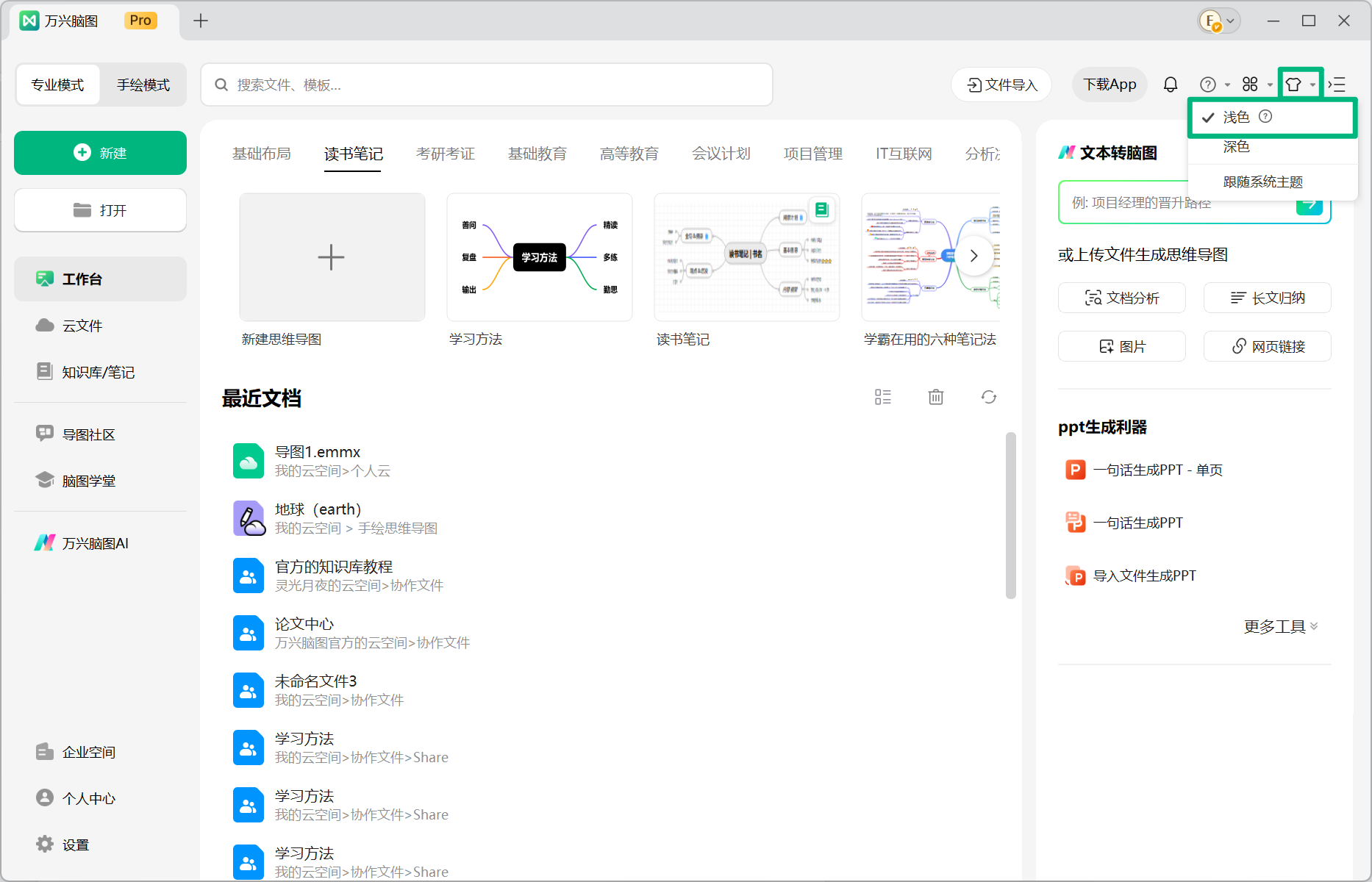Screen dimensions: 1372x882
Task: Switch recent documents to list view
Action: point(883,397)
